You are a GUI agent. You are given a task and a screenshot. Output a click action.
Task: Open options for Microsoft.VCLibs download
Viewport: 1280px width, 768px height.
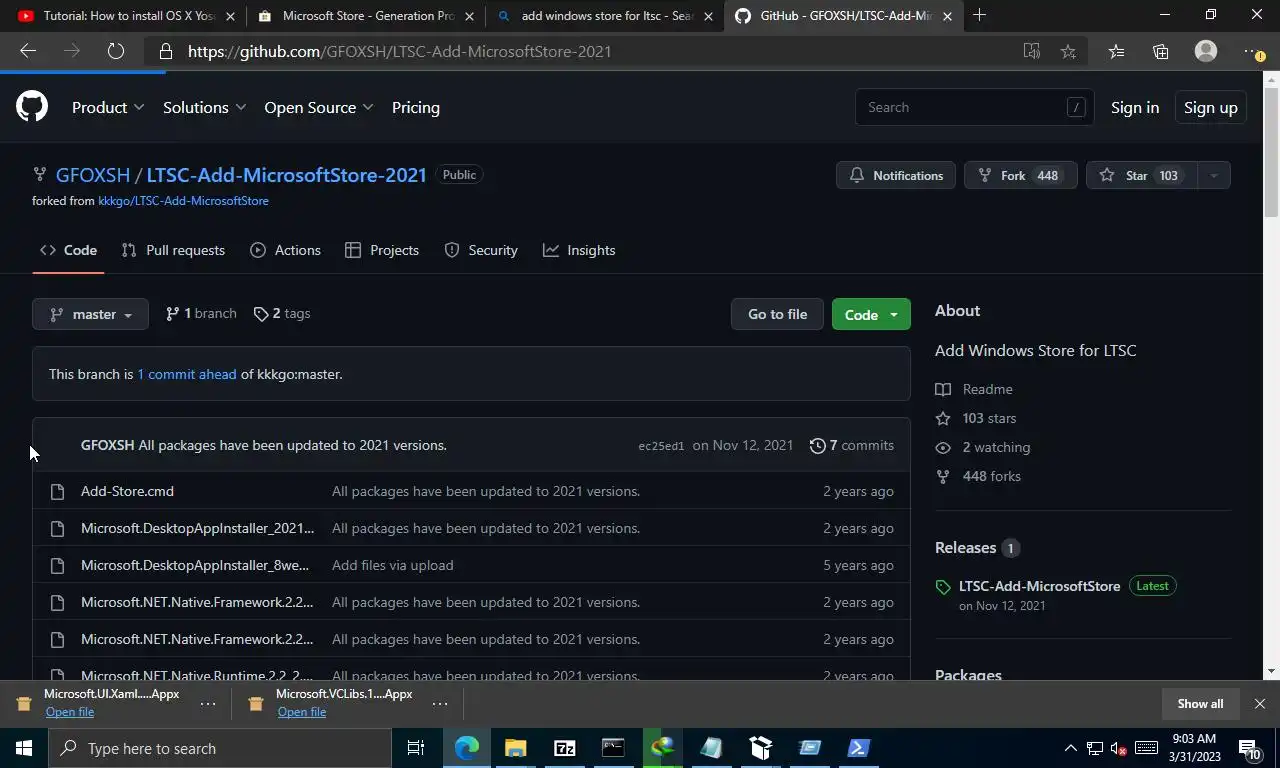point(440,704)
